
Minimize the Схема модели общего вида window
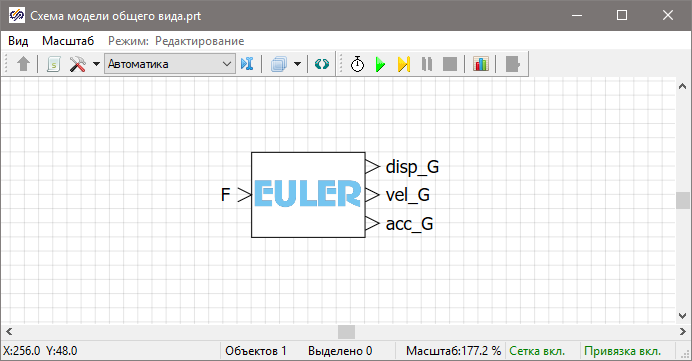click(x=577, y=15)
